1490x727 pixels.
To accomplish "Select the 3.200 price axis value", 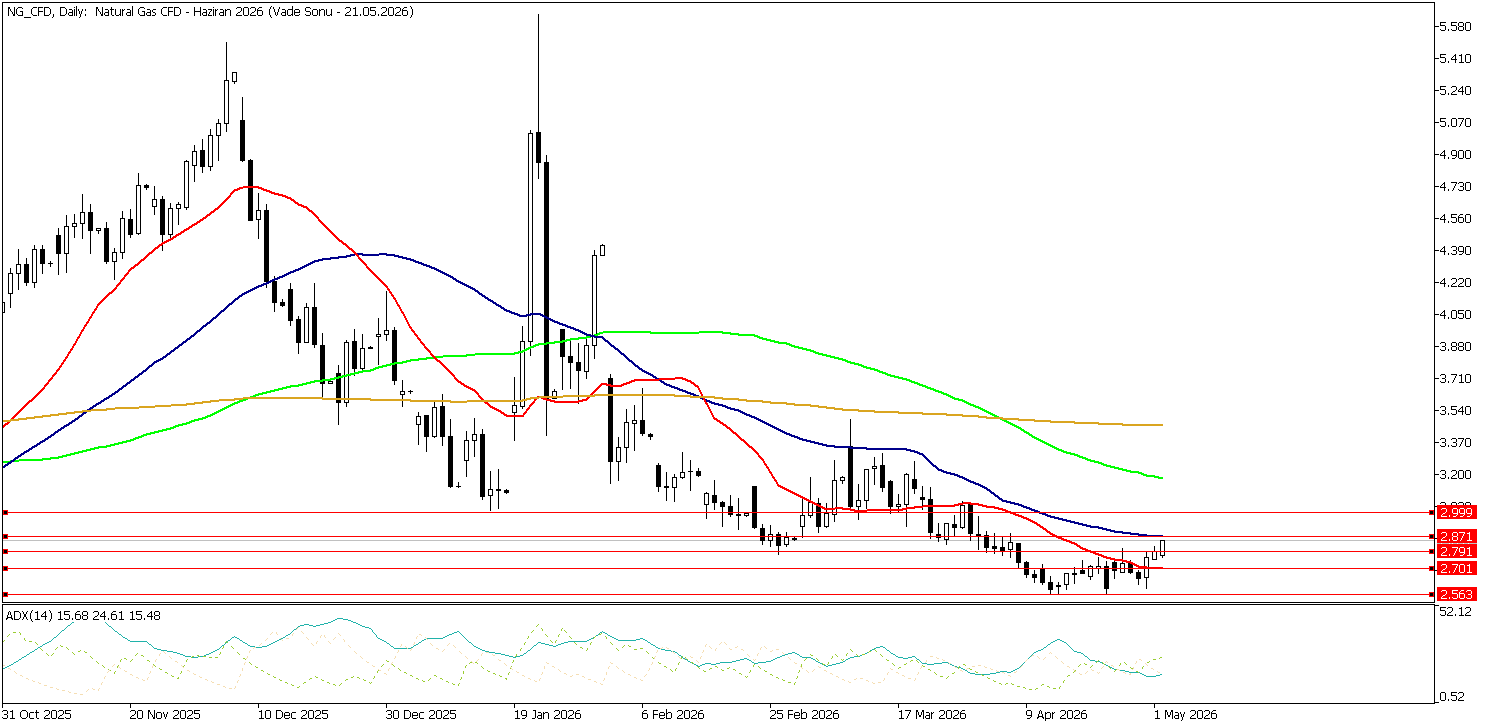I will pyautogui.click(x=1456, y=474).
